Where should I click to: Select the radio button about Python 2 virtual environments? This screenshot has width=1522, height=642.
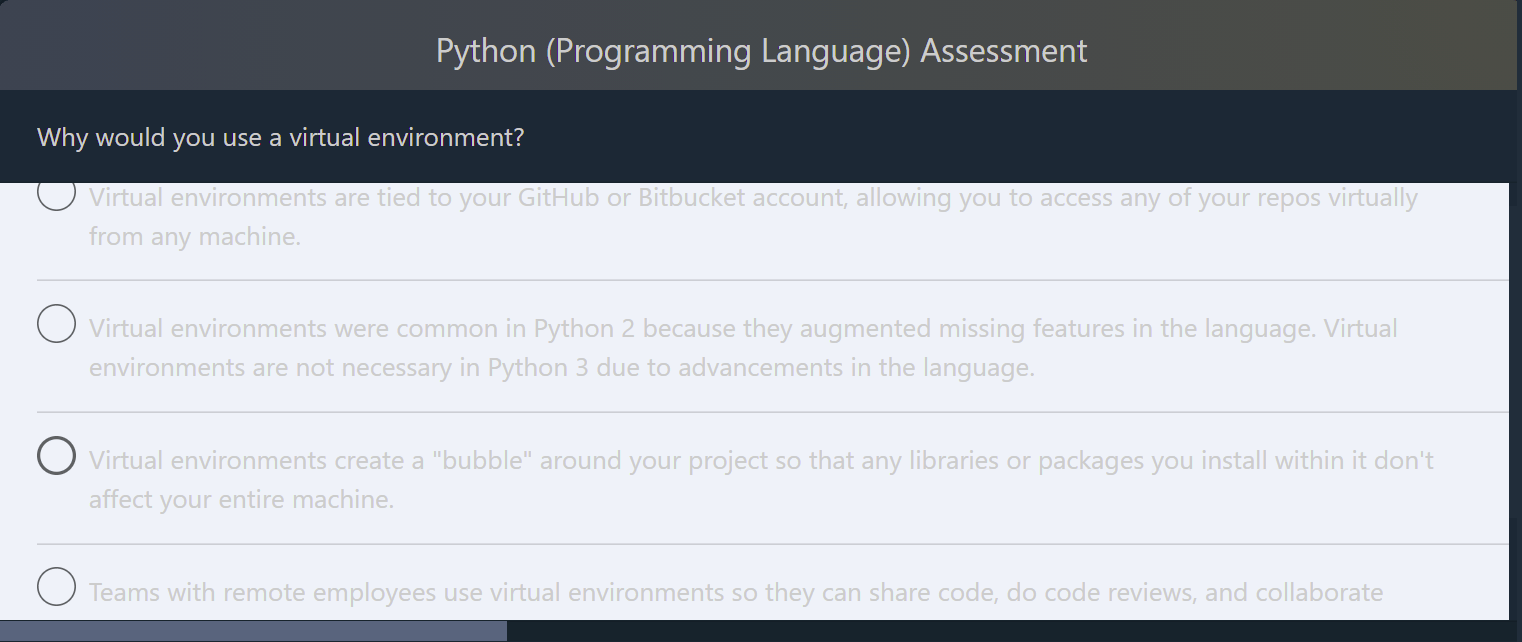56,323
